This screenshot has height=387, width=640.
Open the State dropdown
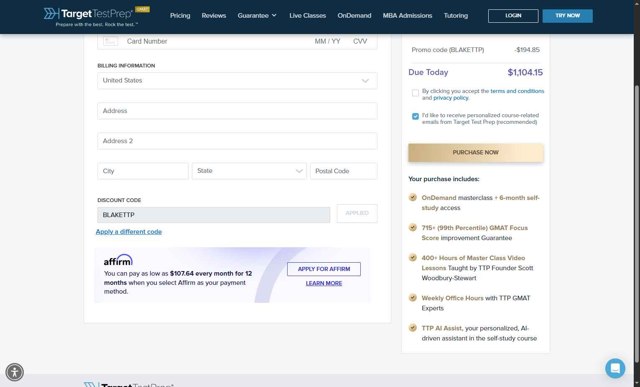pos(249,171)
